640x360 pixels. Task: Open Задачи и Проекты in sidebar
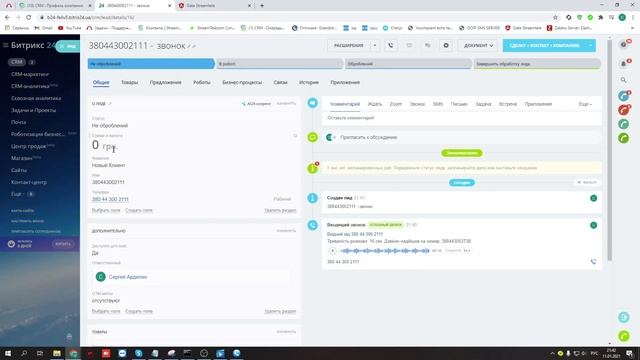33,110
